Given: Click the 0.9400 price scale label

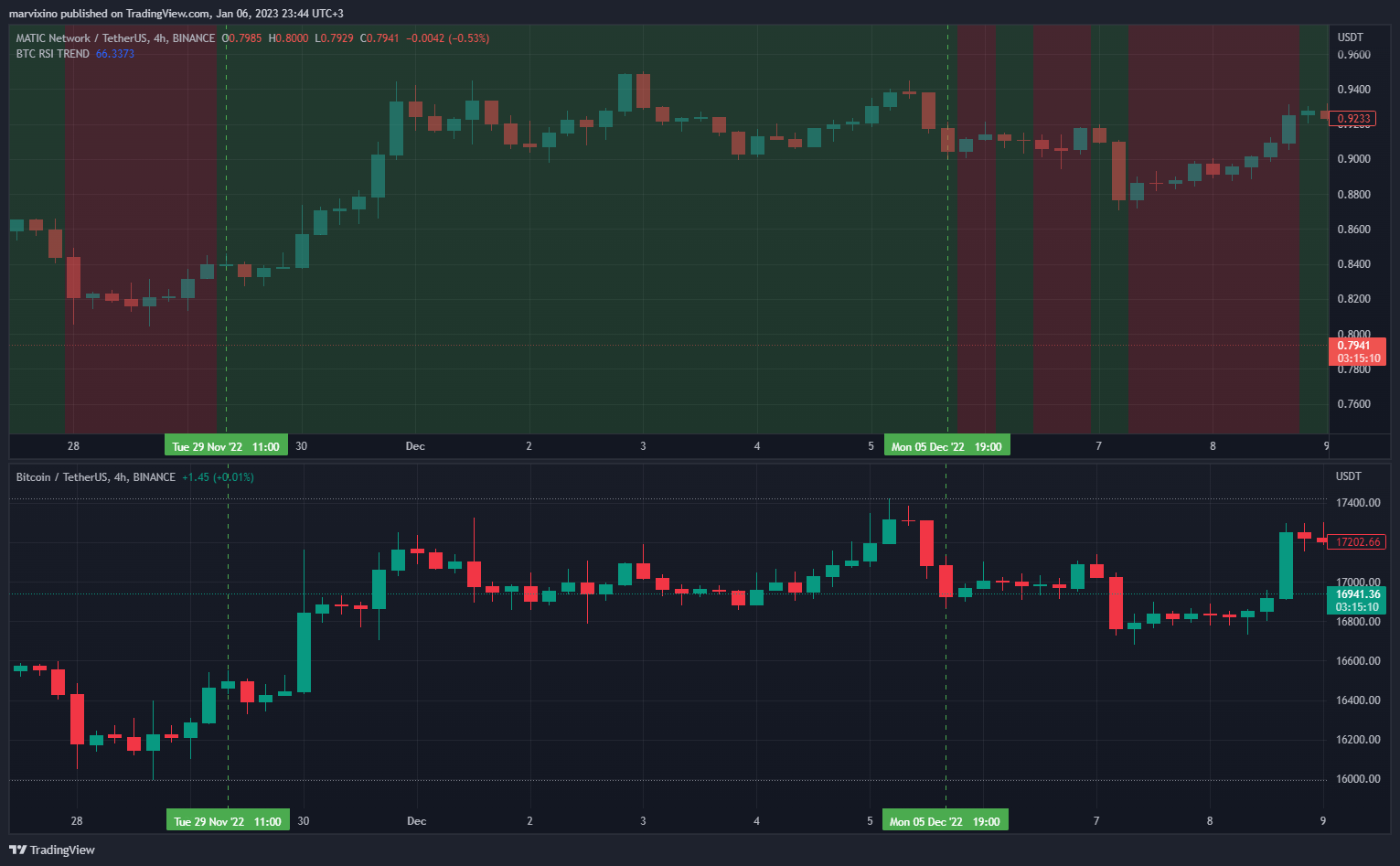Looking at the screenshot, I should click(1353, 90).
